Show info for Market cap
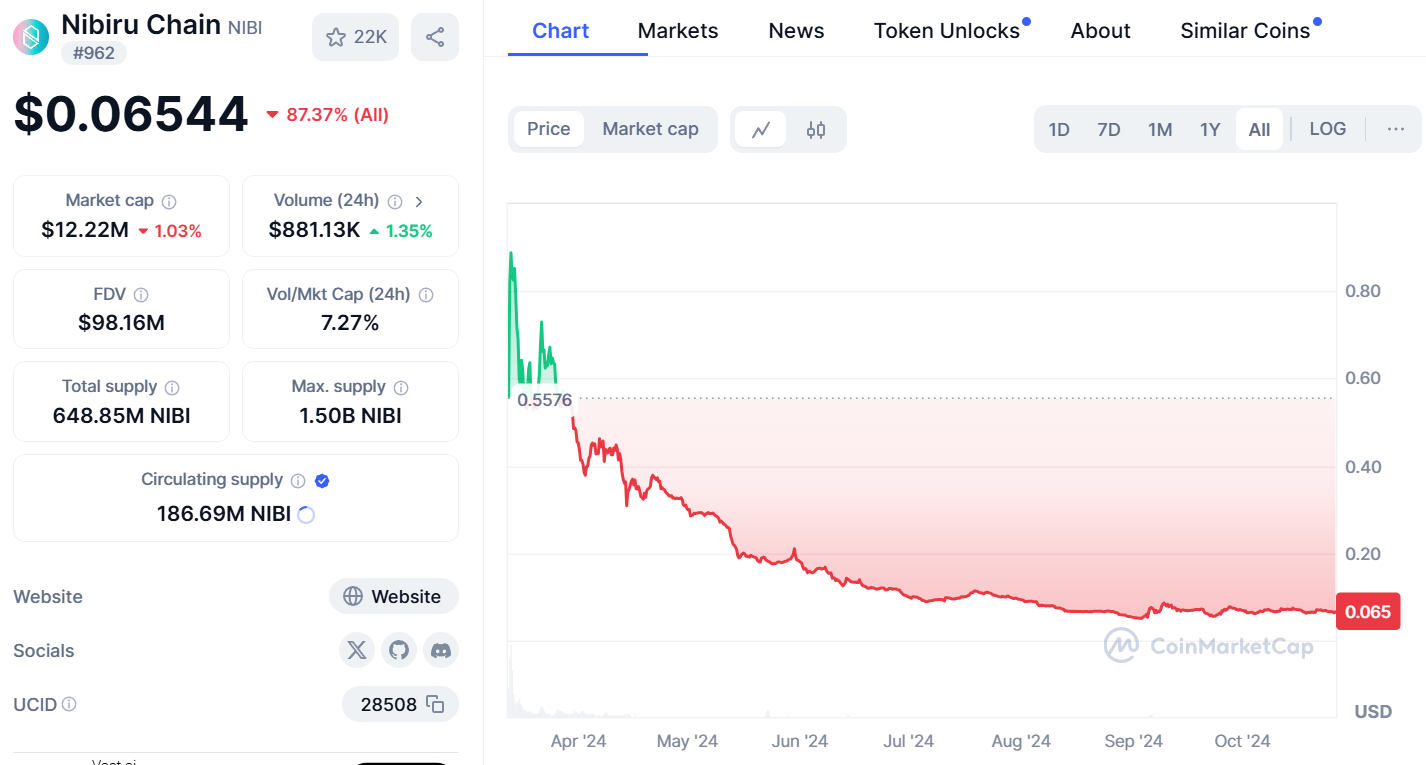The image size is (1426, 765). [x=169, y=201]
